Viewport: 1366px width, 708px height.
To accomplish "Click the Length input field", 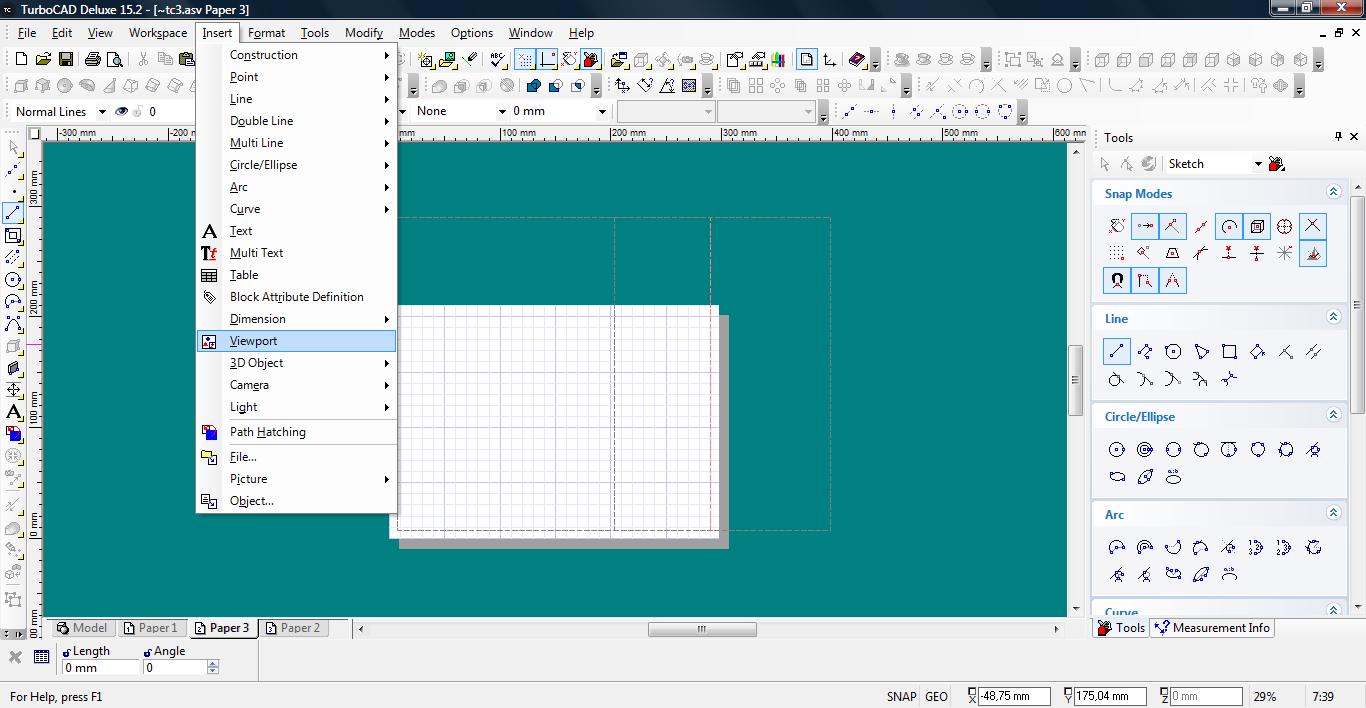I will pos(101,667).
